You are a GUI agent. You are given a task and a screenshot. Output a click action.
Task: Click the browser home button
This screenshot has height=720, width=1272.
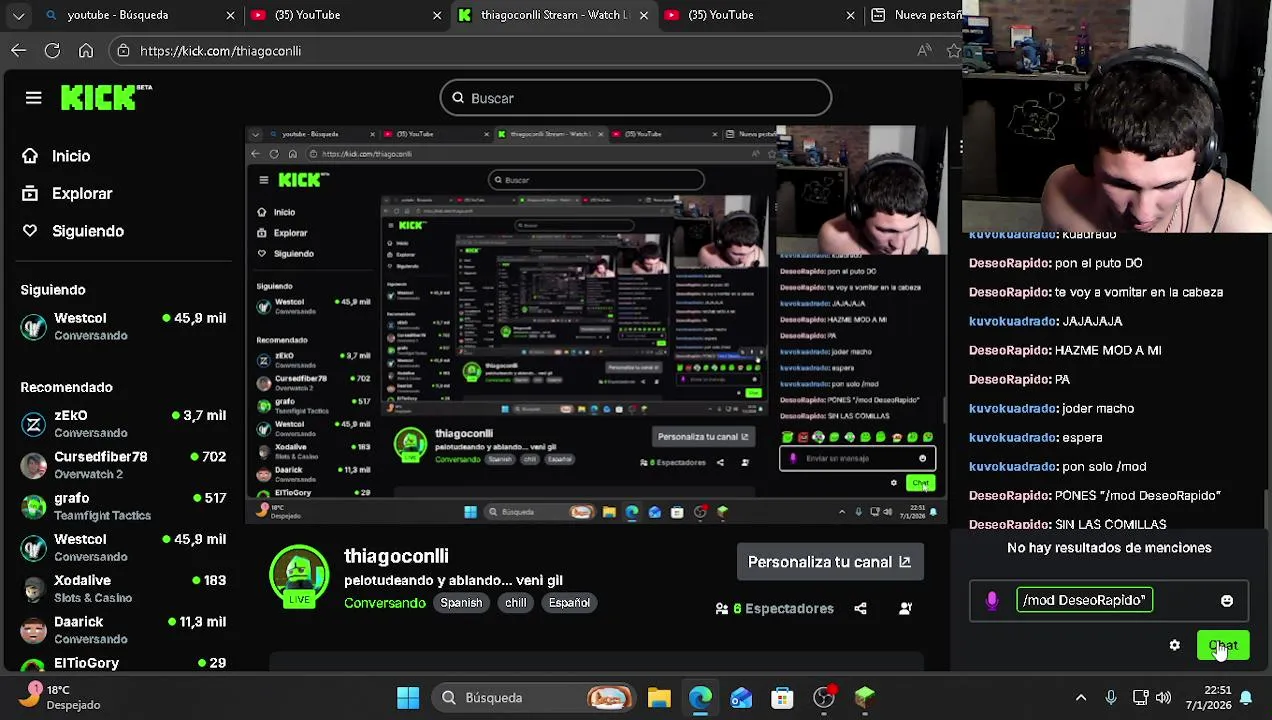pos(86,51)
